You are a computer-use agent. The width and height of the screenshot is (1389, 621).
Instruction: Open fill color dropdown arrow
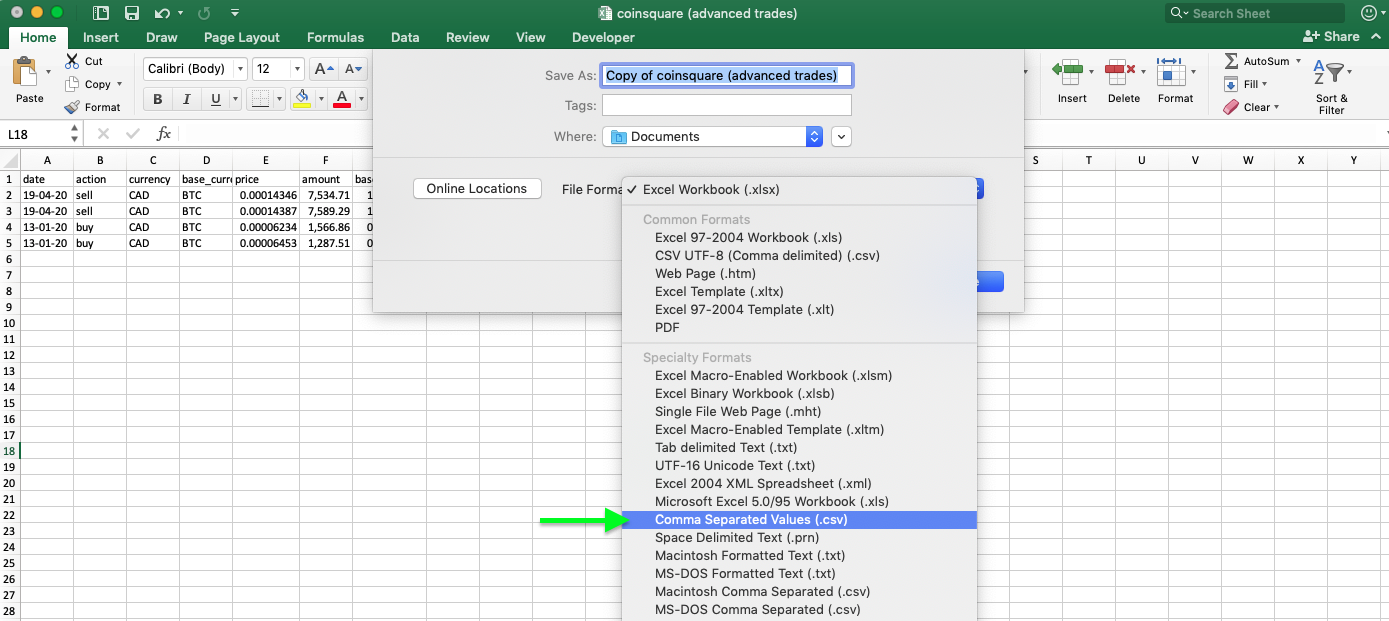click(x=321, y=99)
